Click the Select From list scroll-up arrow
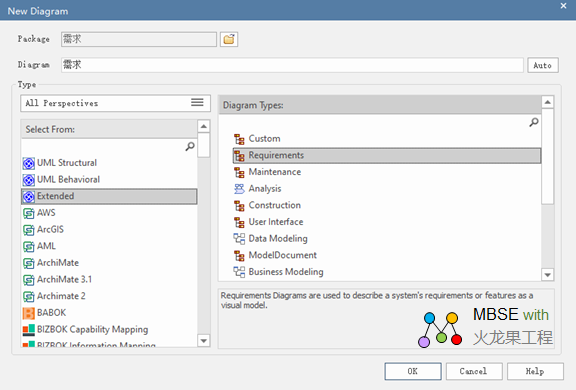Screen dimensions: 576x390 pyautogui.click(x=204, y=126)
